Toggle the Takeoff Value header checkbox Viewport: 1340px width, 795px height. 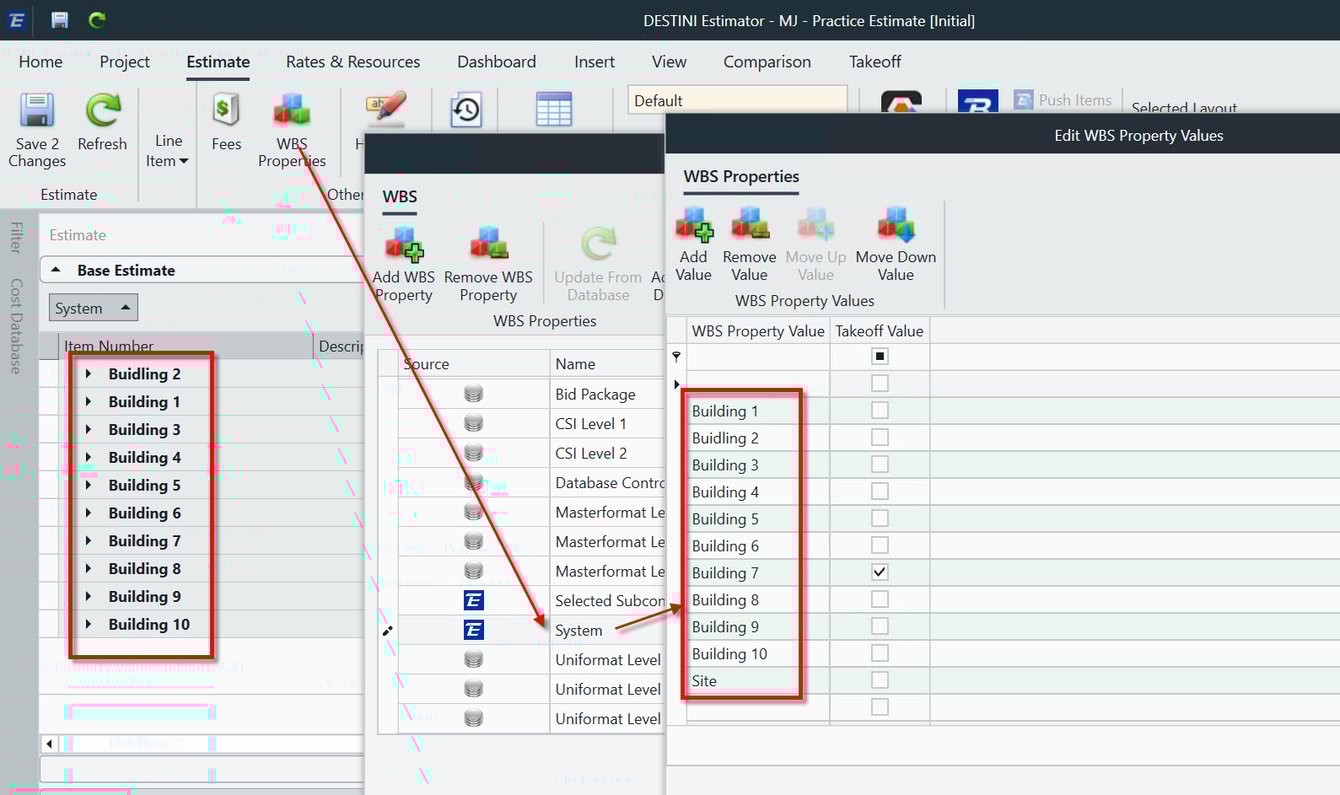click(x=880, y=356)
